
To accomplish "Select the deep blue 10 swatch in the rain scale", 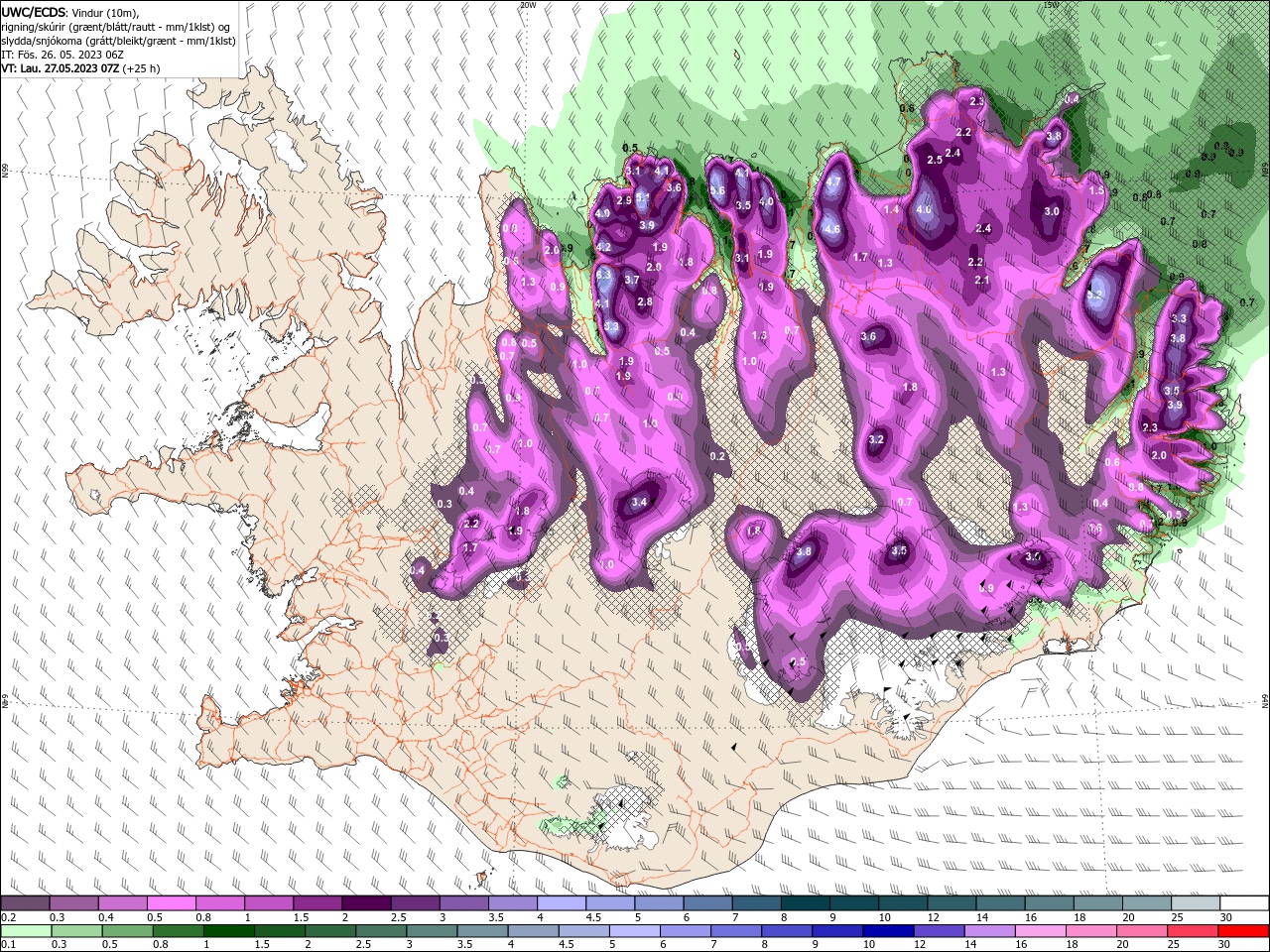I will pyautogui.click(x=889, y=931).
